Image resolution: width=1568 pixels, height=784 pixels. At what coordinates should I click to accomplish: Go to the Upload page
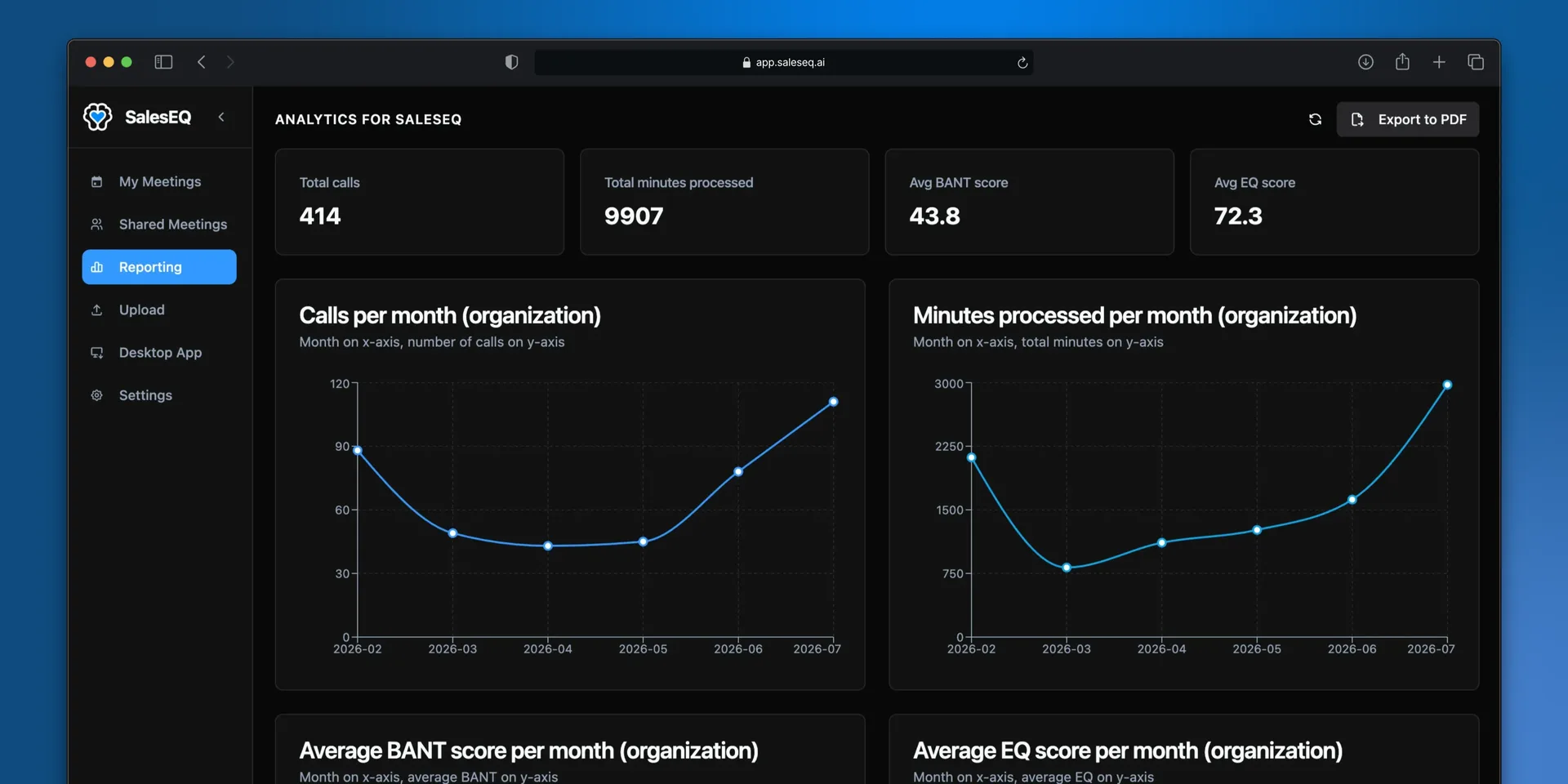click(x=159, y=310)
